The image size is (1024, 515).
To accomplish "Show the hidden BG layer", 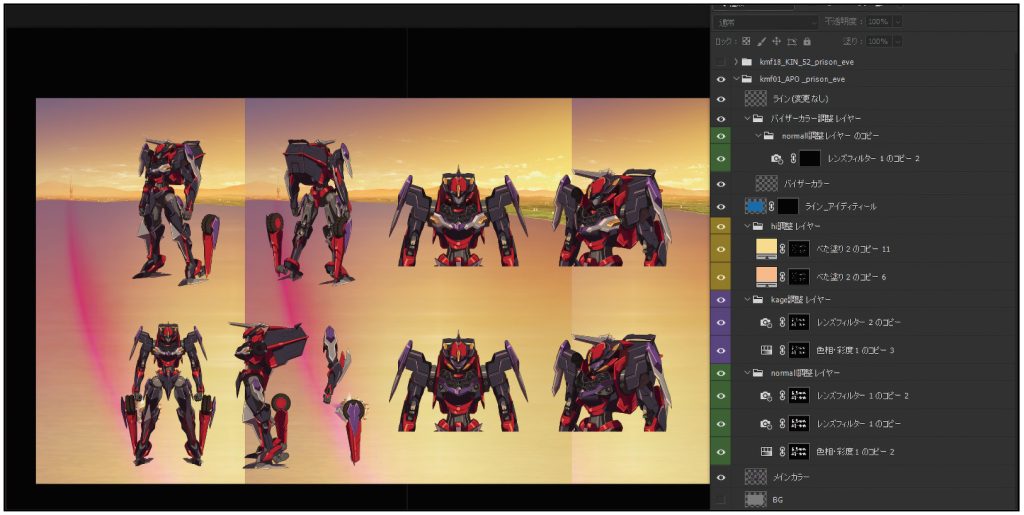I will pos(720,499).
